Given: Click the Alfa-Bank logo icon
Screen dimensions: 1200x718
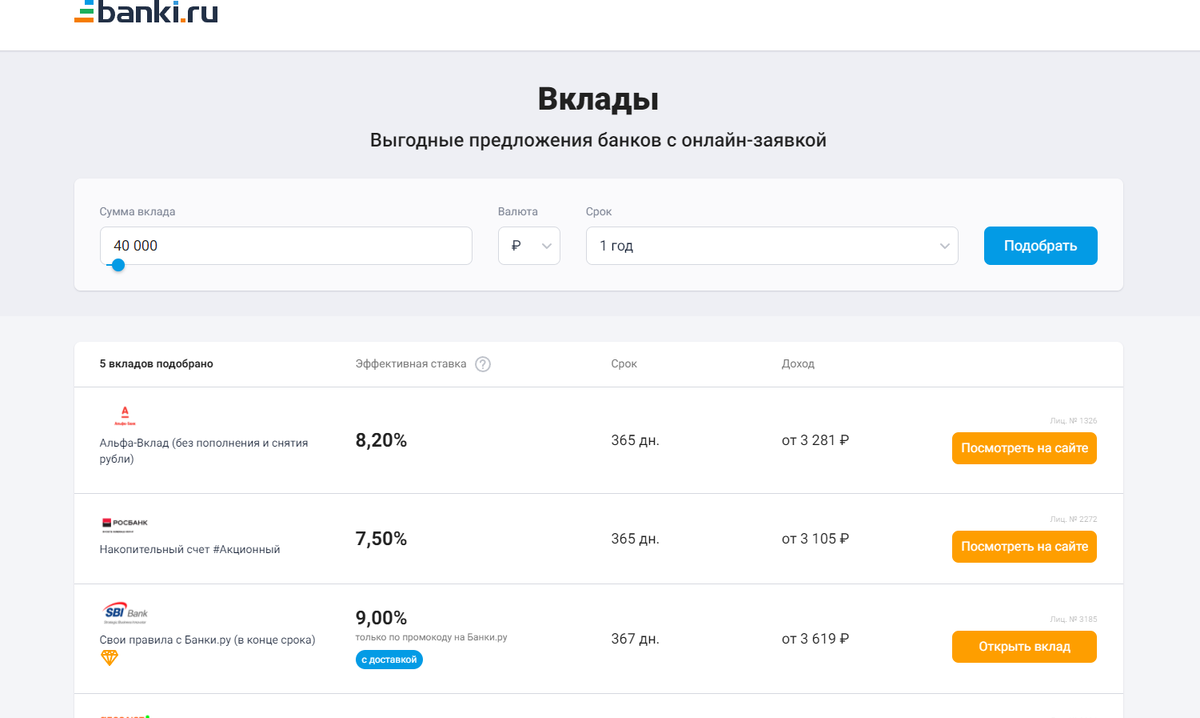Looking at the screenshot, I should click(125, 415).
